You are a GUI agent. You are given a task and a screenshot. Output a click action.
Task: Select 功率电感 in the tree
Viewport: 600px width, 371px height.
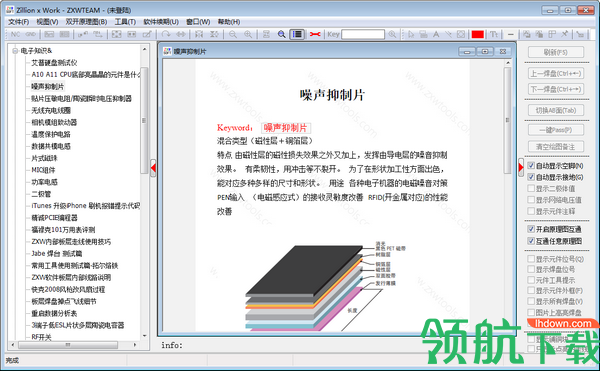(44, 182)
